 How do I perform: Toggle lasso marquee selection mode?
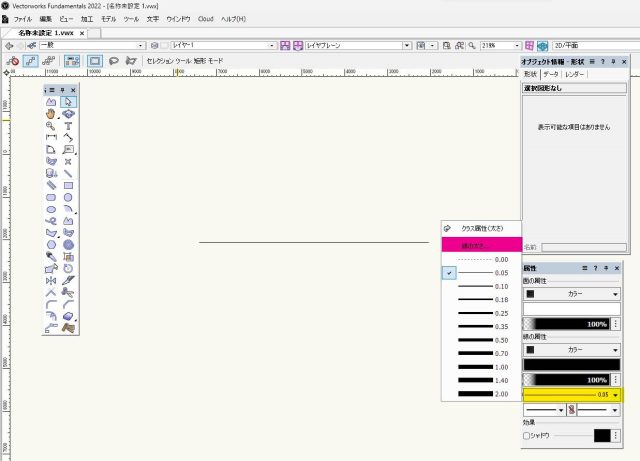(113, 61)
